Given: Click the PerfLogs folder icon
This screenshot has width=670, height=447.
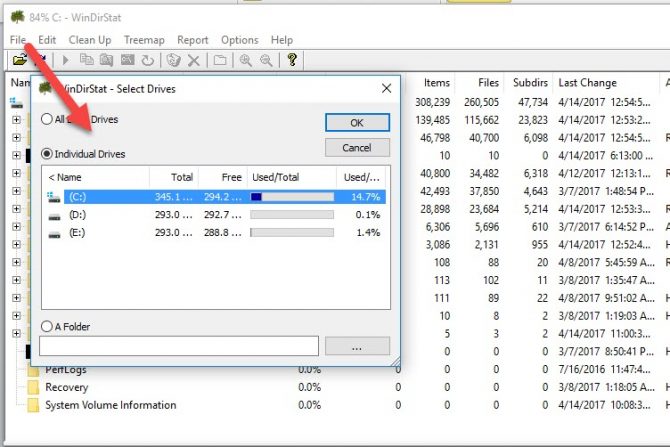Looking at the screenshot, I should (x=33, y=371).
